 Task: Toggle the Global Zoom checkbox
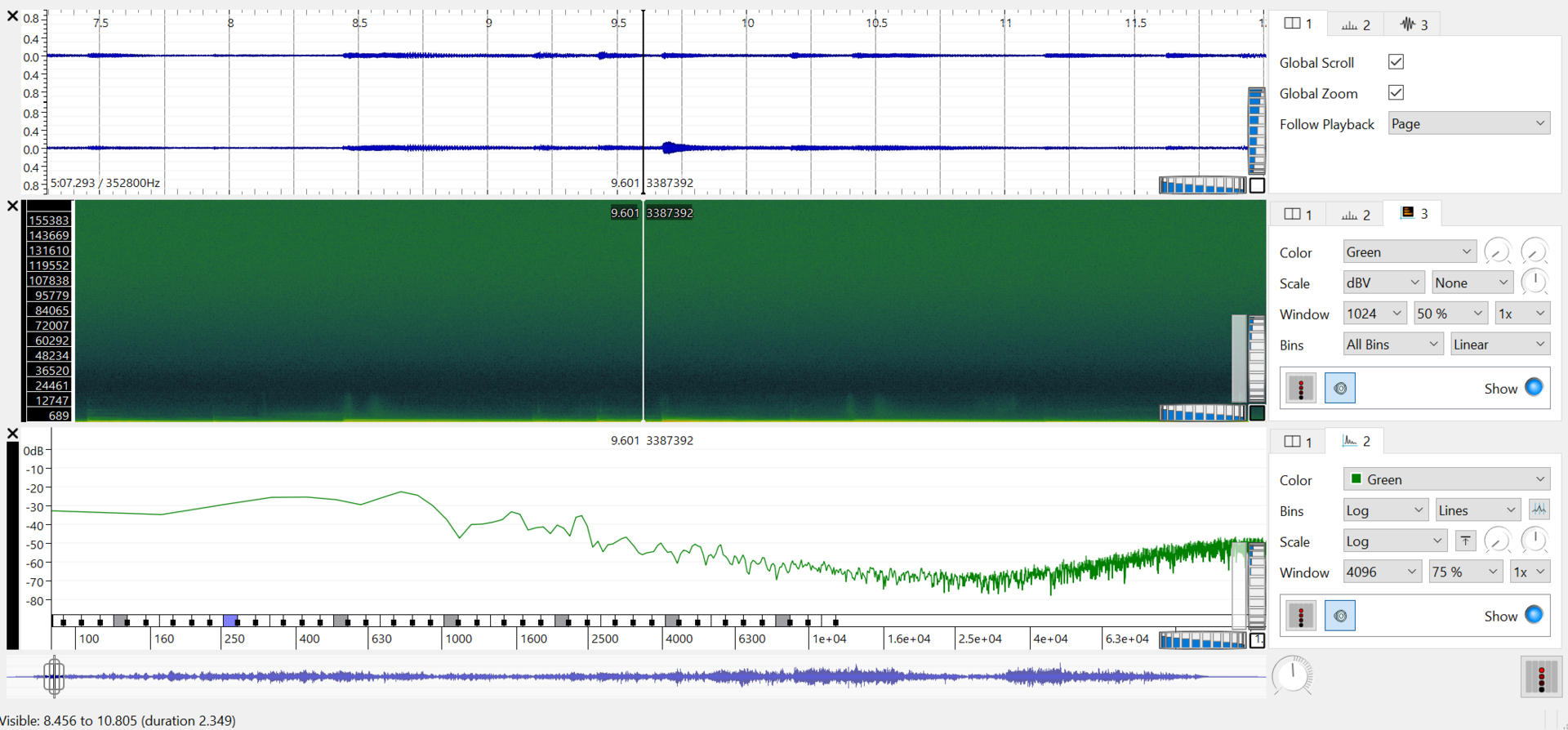[x=1396, y=93]
